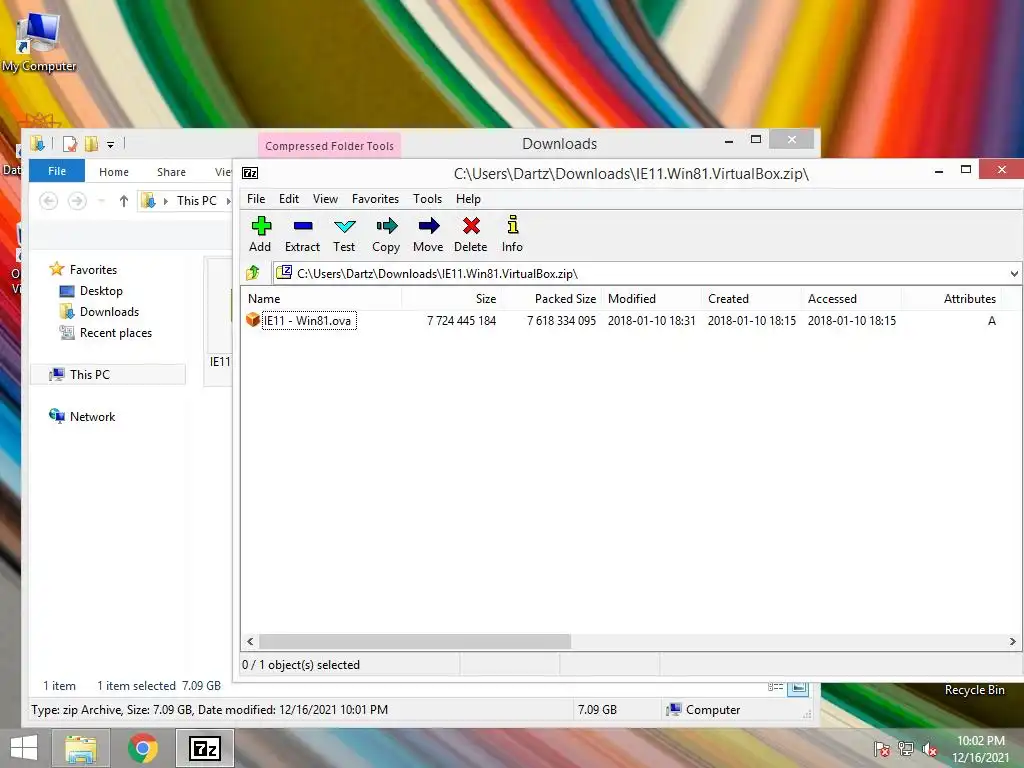Viewport: 1024px width, 768px height.
Task: Select Network in the navigation pane
Action: click(x=92, y=417)
